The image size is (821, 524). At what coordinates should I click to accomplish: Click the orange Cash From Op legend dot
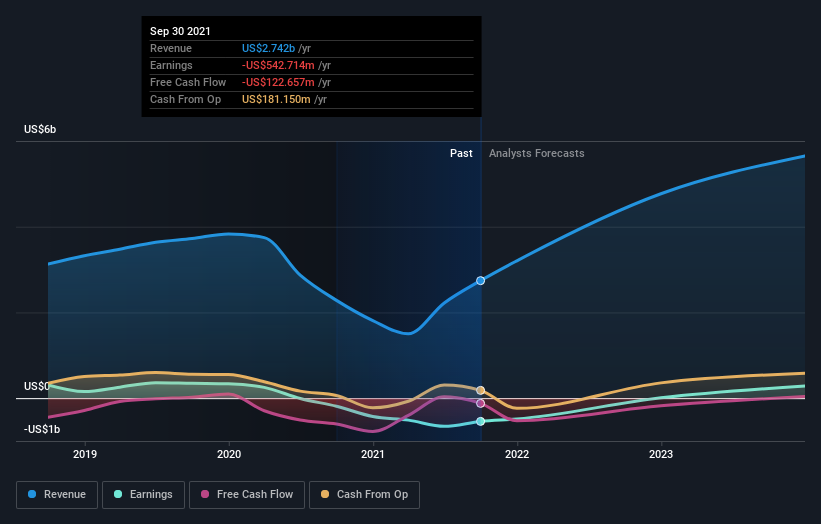[325, 494]
